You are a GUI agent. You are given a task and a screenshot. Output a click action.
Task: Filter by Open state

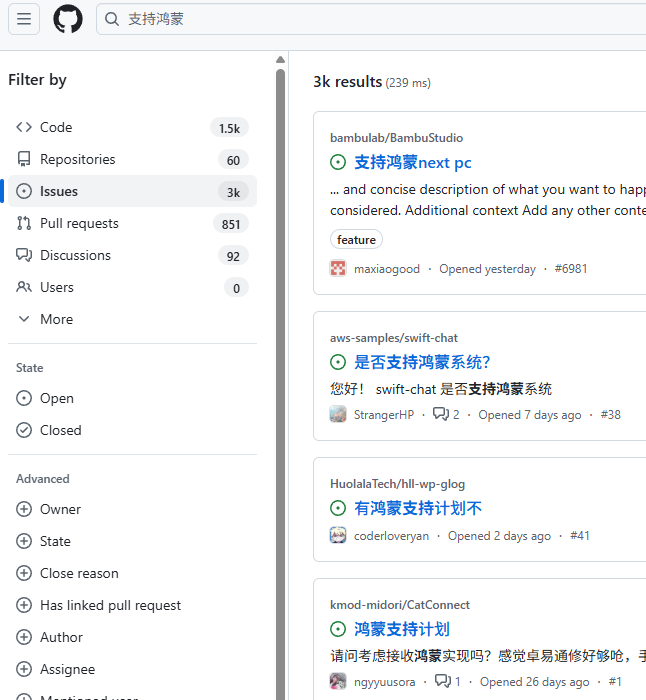pos(132,398)
